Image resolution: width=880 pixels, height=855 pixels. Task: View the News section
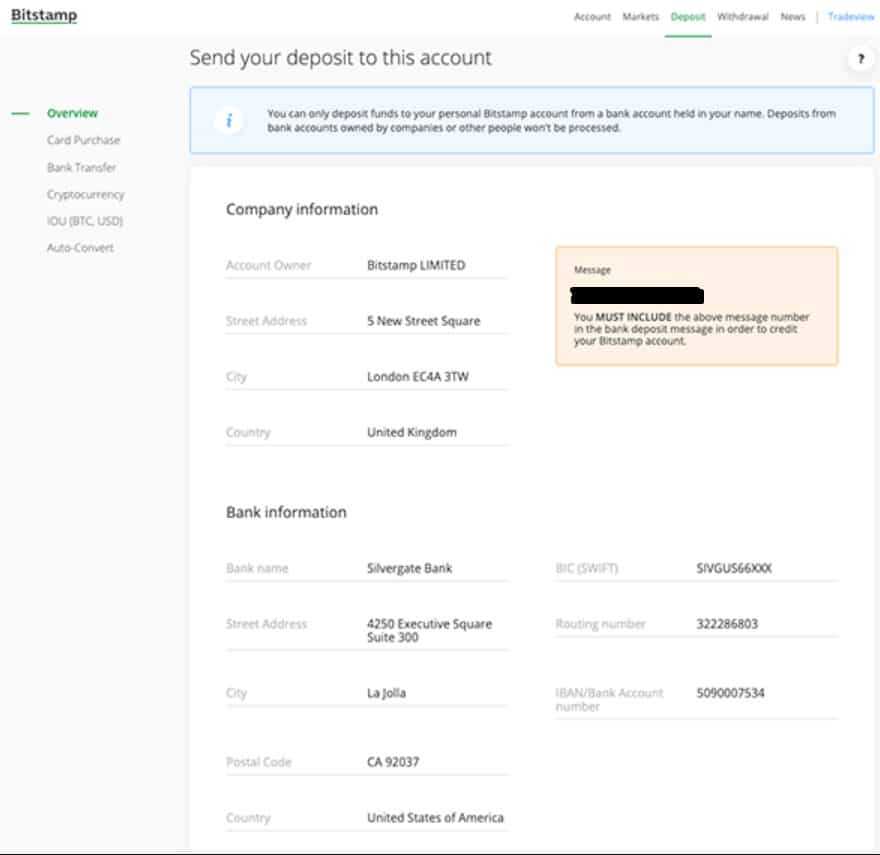tap(793, 16)
